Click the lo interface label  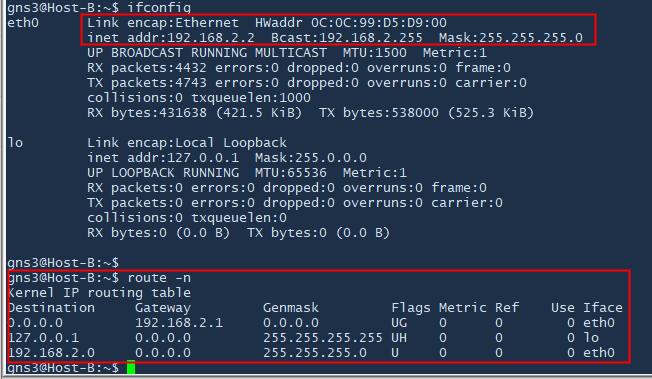tap(15, 143)
